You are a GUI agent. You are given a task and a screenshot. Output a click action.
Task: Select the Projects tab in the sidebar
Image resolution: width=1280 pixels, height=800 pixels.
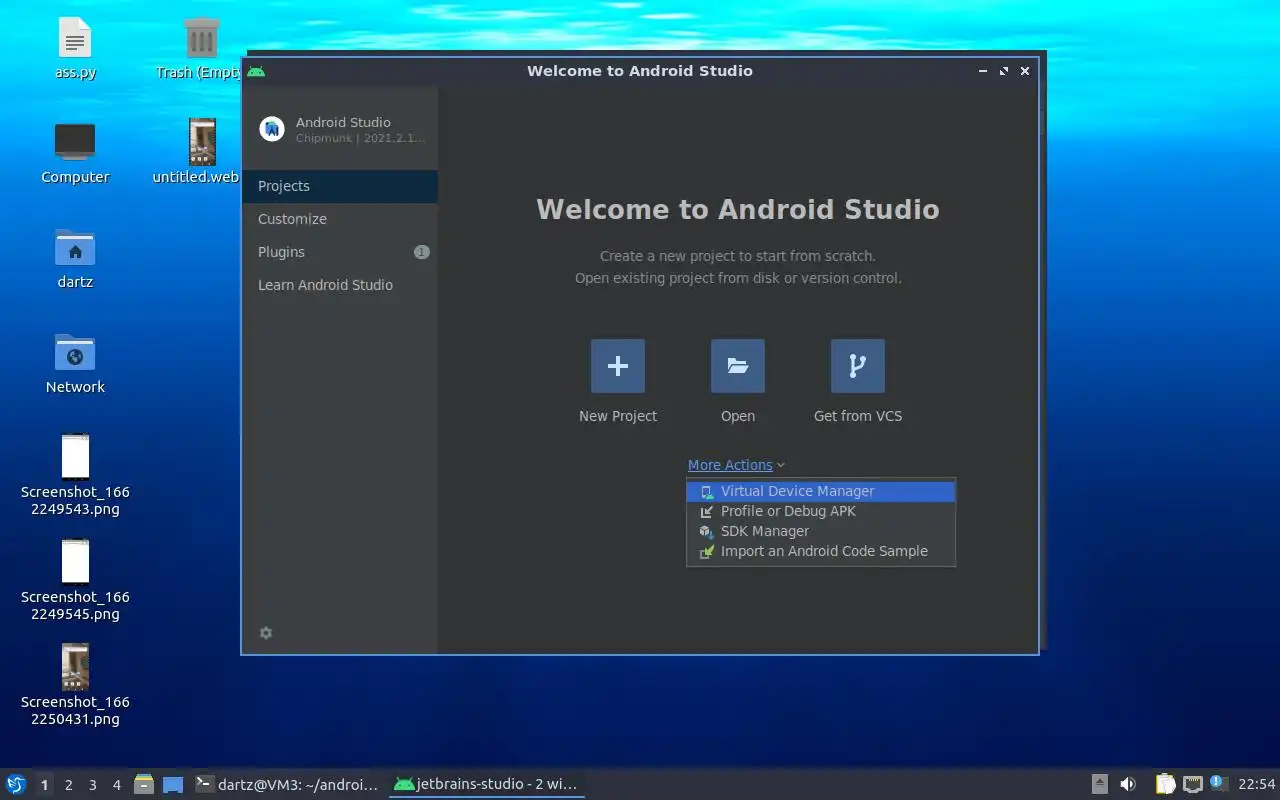(340, 186)
